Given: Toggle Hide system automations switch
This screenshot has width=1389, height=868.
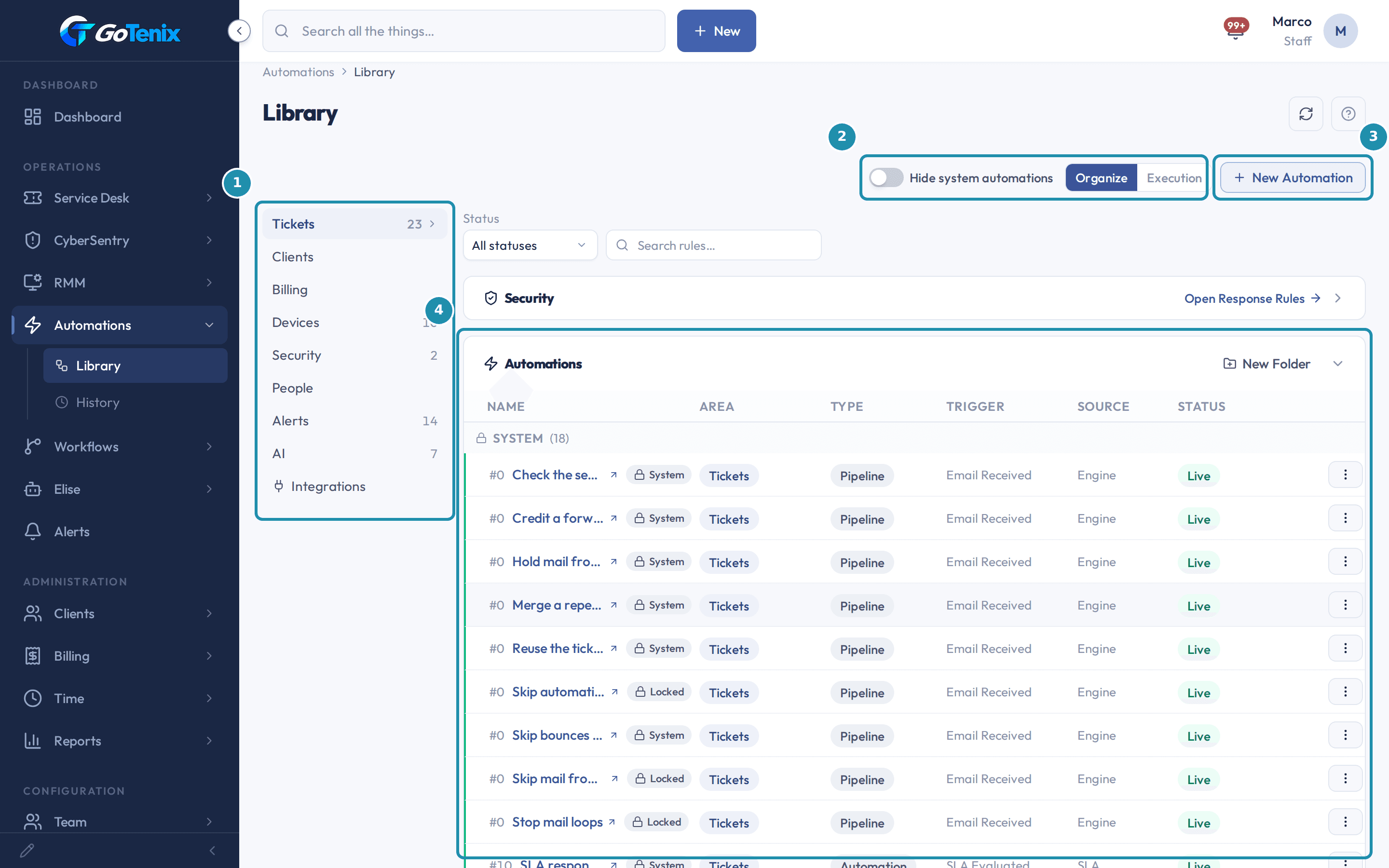Looking at the screenshot, I should [x=885, y=178].
